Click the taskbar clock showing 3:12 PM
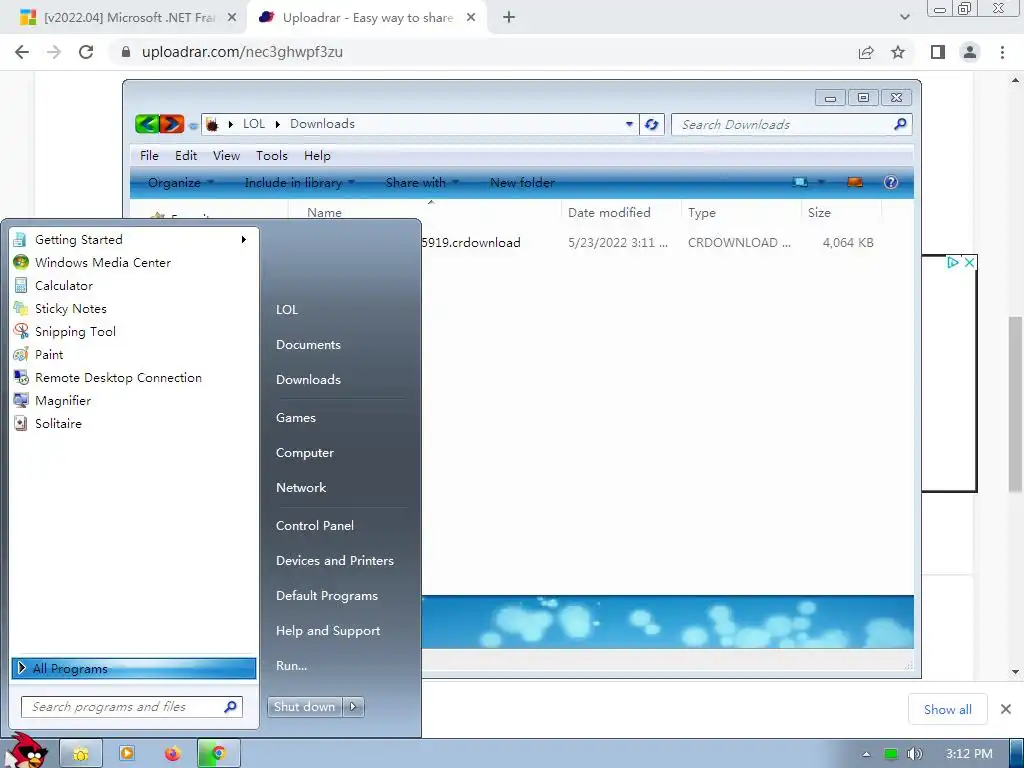 click(x=969, y=754)
